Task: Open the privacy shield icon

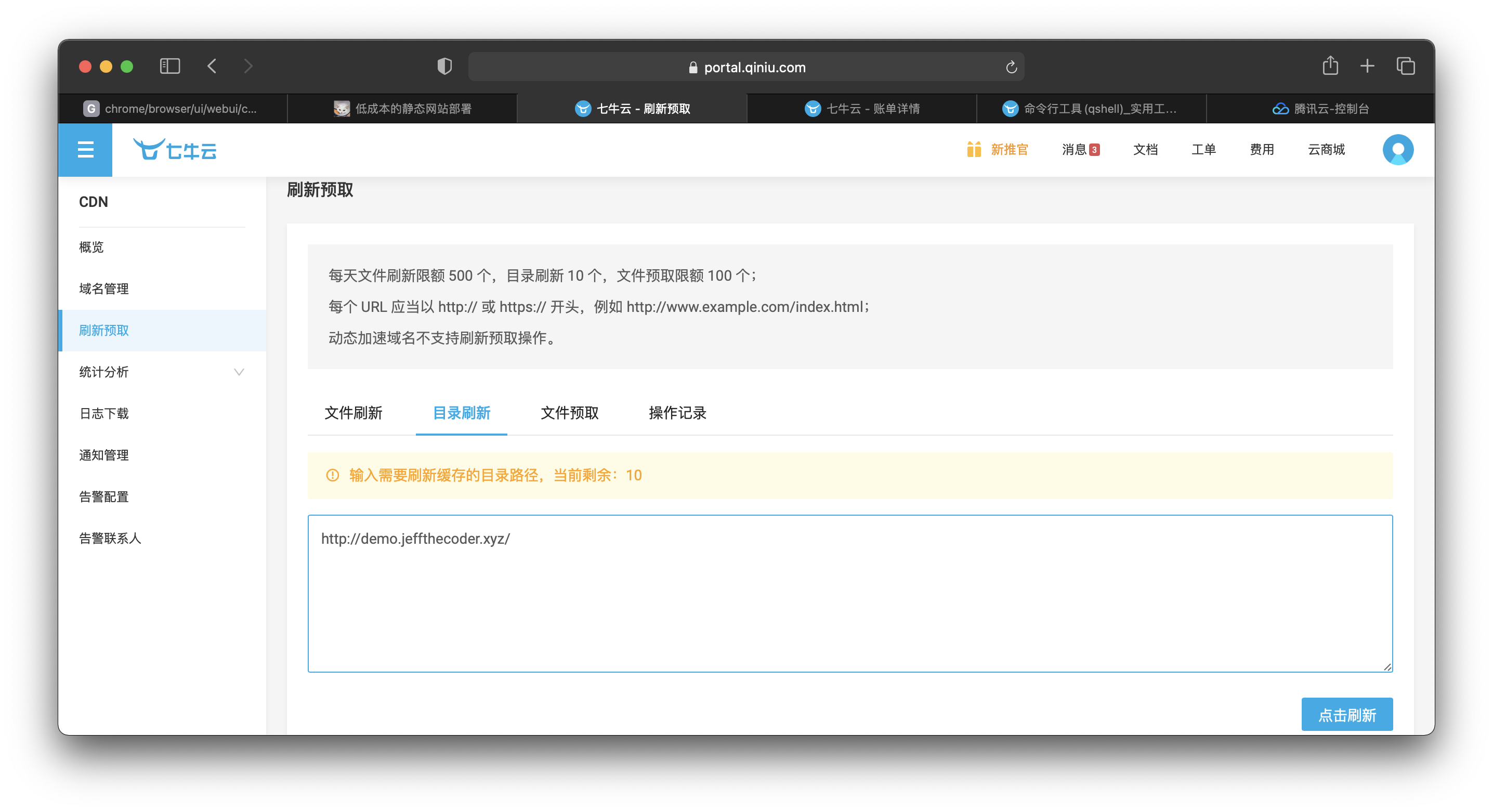Action: 444,66
